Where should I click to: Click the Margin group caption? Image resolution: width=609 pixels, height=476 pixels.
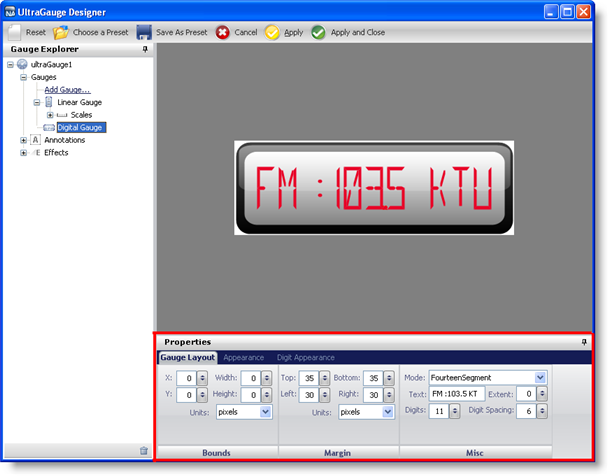click(x=338, y=453)
